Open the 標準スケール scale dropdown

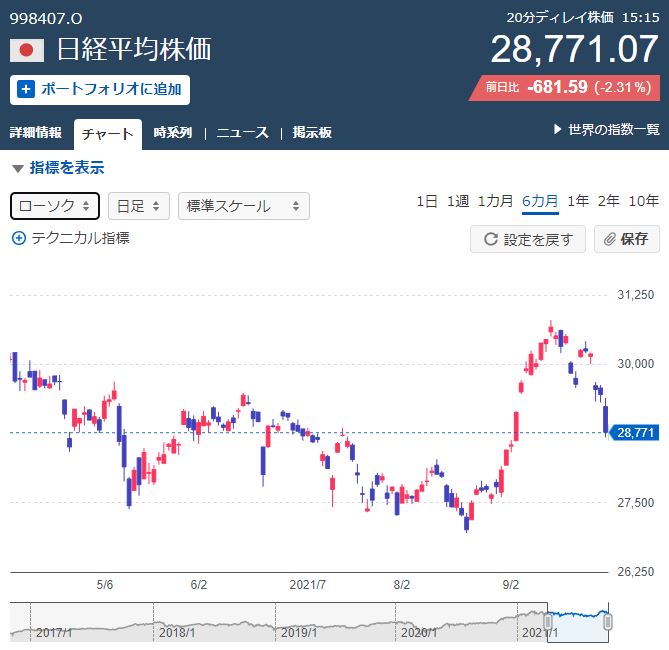(243, 206)
